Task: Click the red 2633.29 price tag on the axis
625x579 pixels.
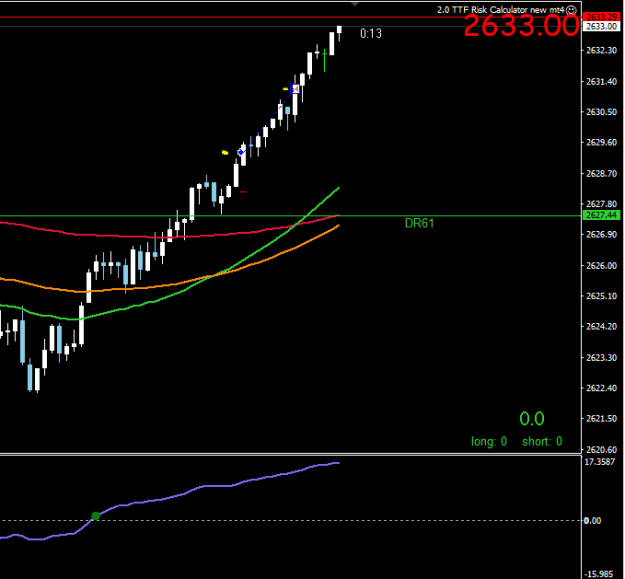Action: point(601,17)
